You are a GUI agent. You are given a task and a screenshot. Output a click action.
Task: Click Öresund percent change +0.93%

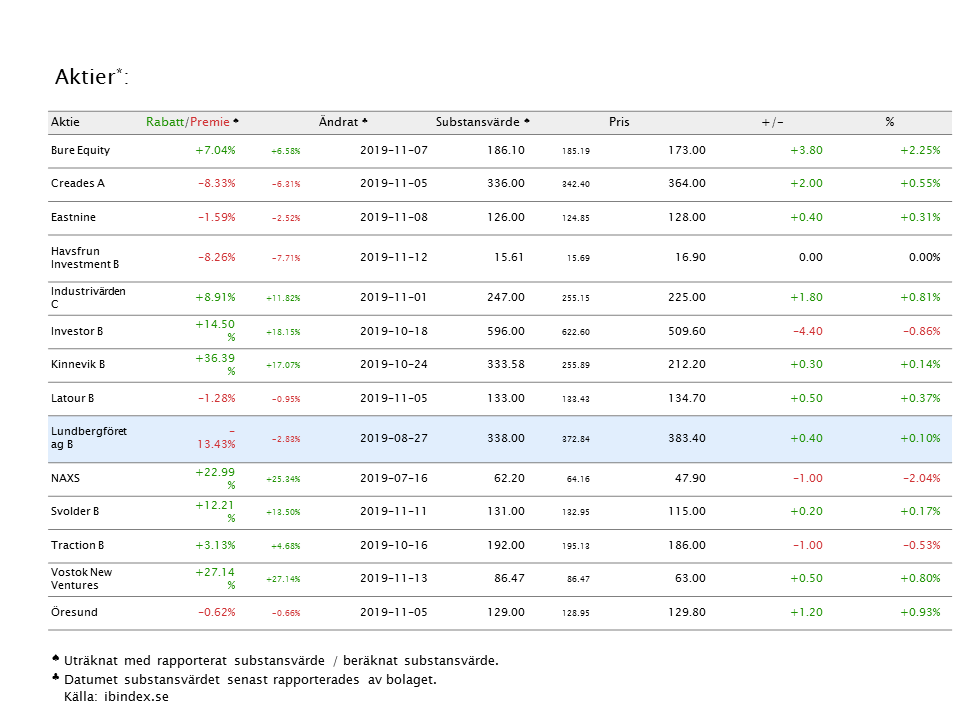coord(920,612)
